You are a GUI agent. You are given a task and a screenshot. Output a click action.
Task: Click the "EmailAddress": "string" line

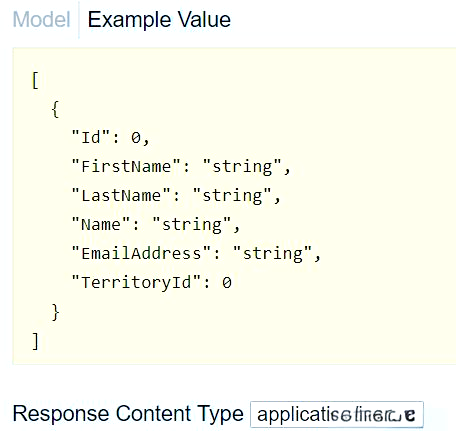[x=196, y=253]
